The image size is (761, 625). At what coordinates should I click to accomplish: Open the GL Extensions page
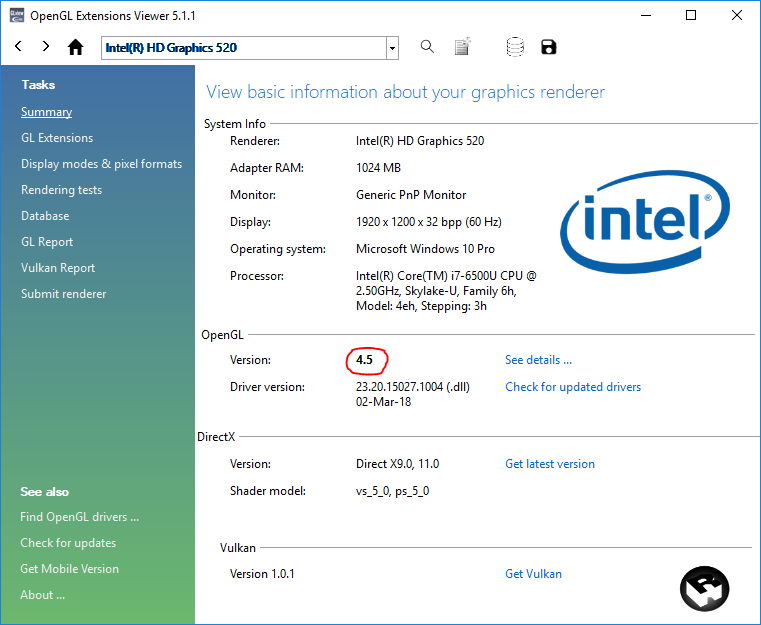(x=57, y=138)
